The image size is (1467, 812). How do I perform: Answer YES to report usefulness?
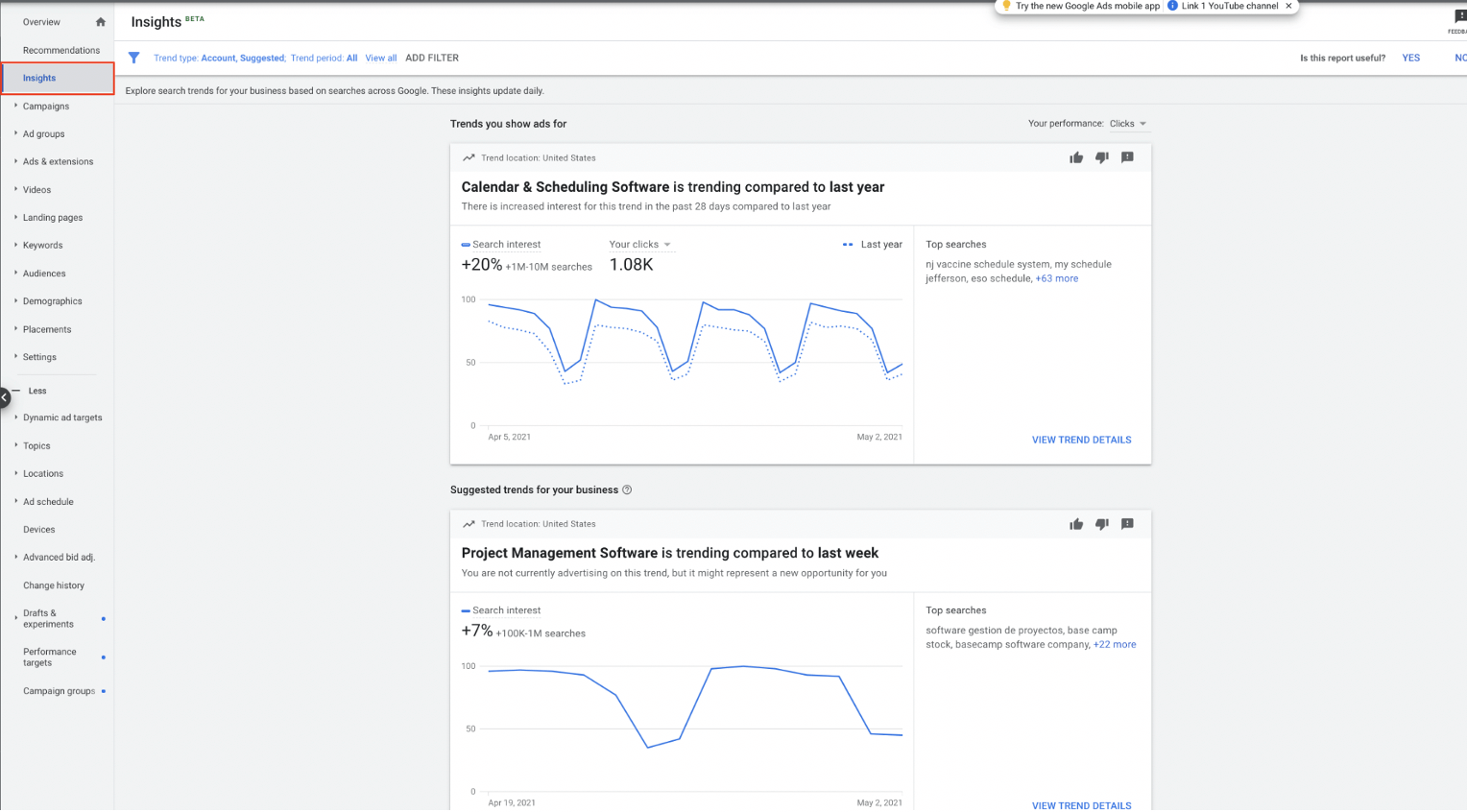(1410, 58)
